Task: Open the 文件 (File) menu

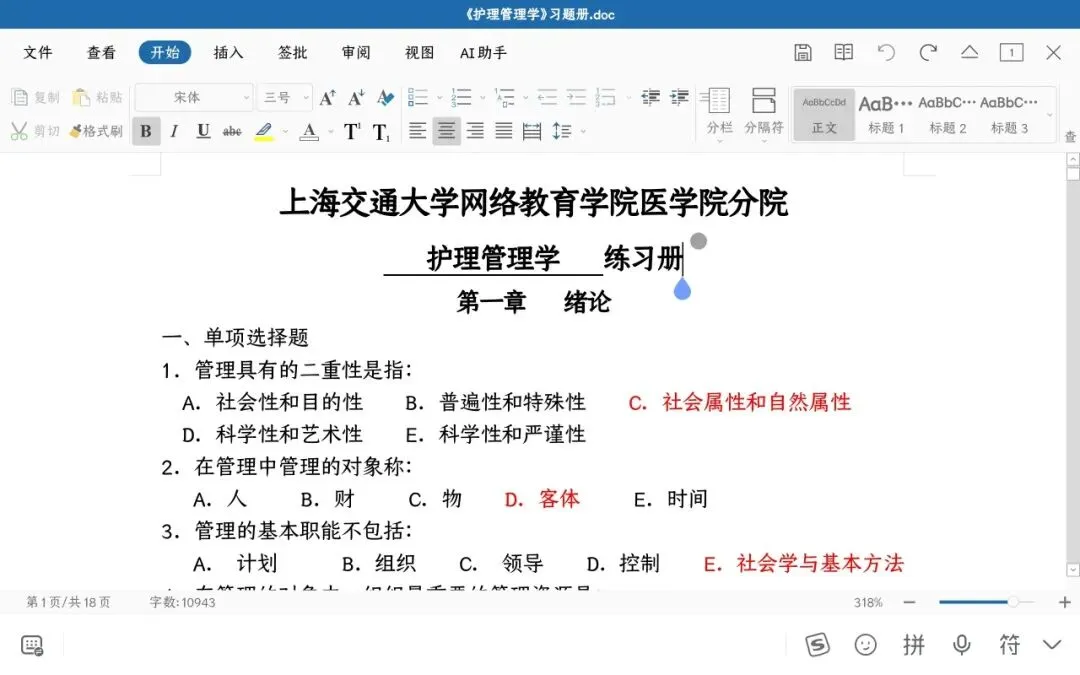Action: point(37,52)
